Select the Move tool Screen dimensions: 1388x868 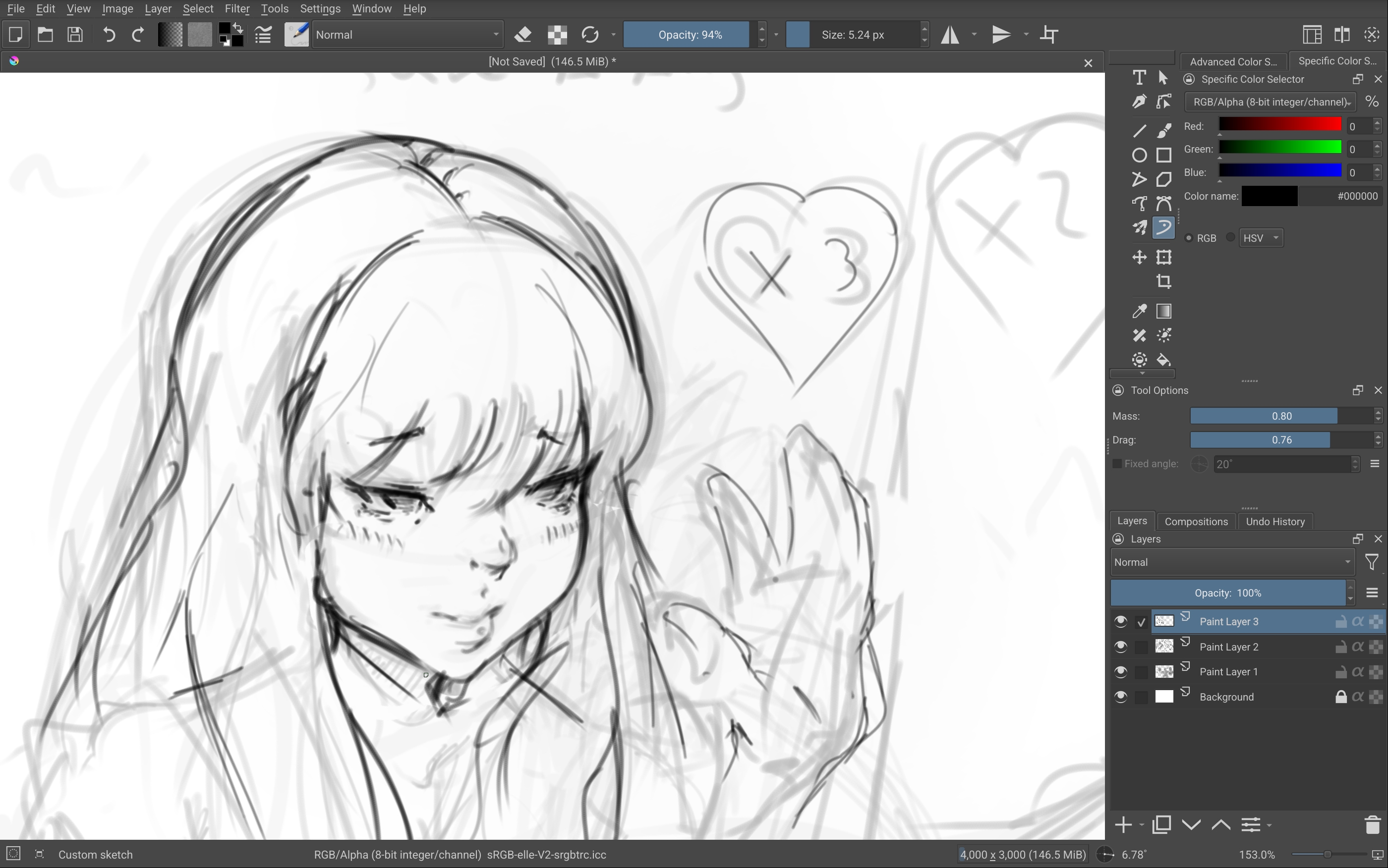1139,257
